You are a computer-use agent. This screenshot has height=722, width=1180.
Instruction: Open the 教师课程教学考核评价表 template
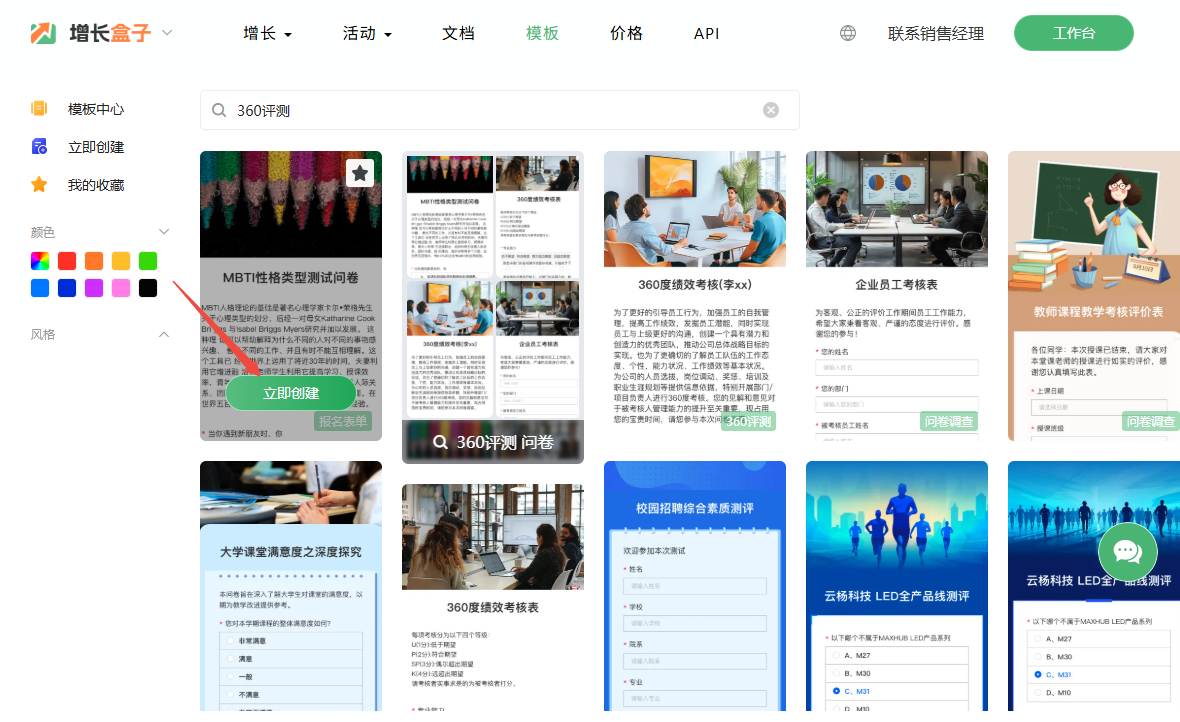click(1094, 296)
